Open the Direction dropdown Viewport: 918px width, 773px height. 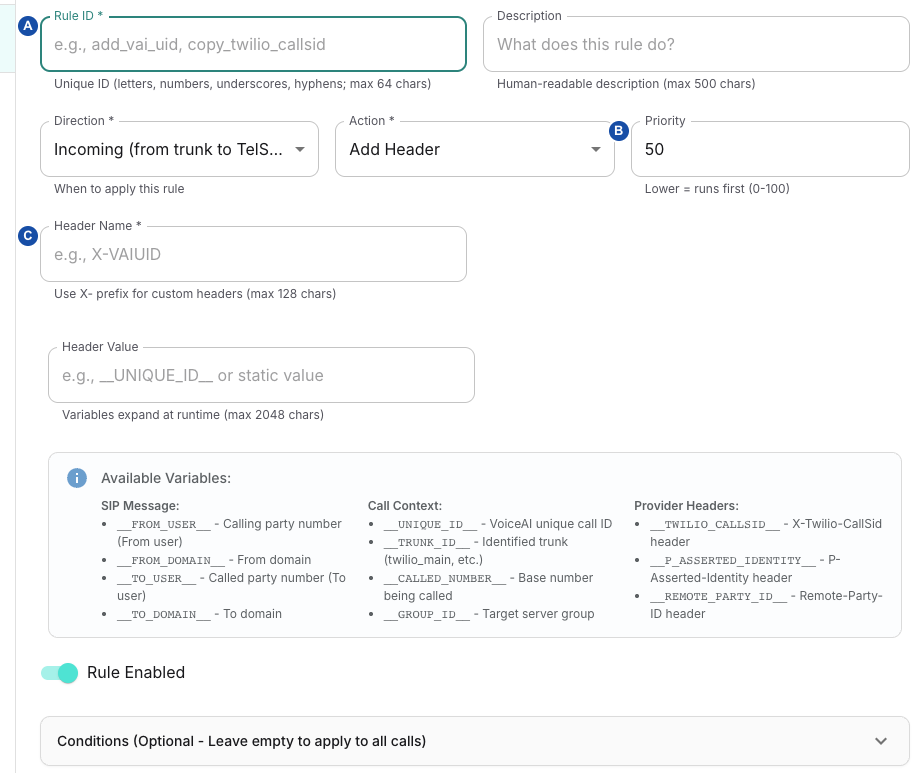coord(179,149)
